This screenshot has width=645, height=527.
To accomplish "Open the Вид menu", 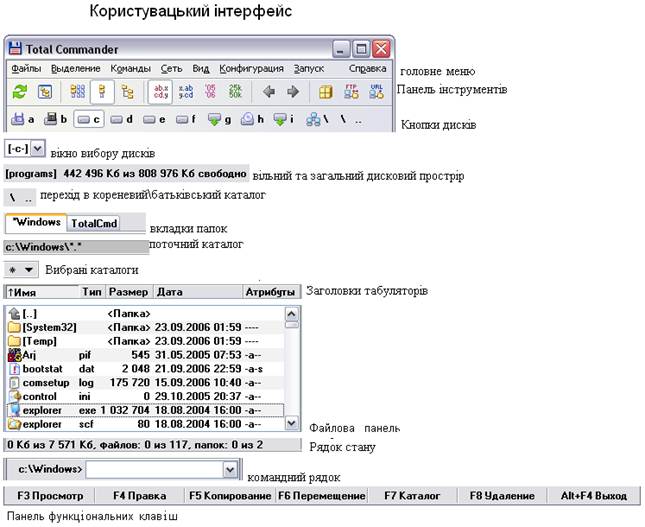I will point(201,68).
